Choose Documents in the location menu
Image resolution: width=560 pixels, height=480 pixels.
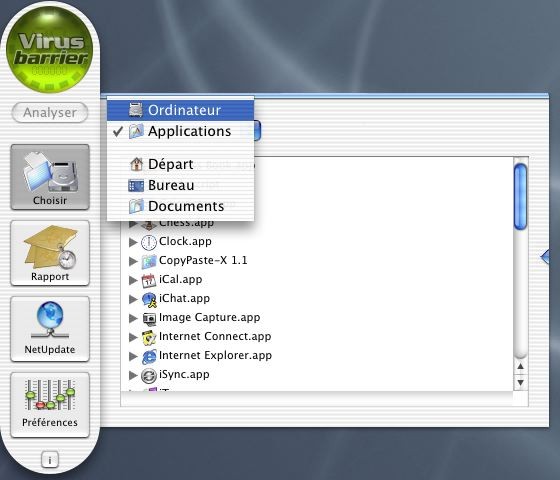tap(180, 206)
